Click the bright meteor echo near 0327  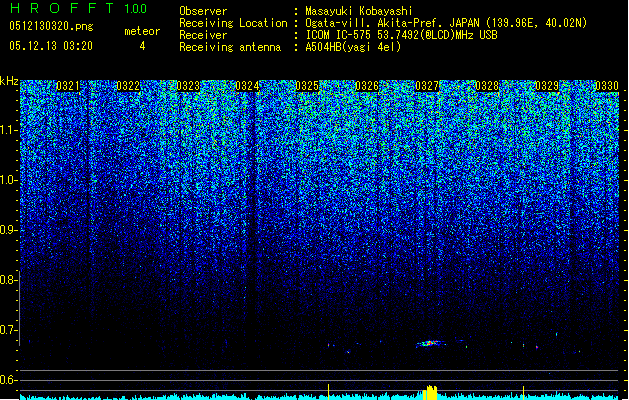(430, 343)
